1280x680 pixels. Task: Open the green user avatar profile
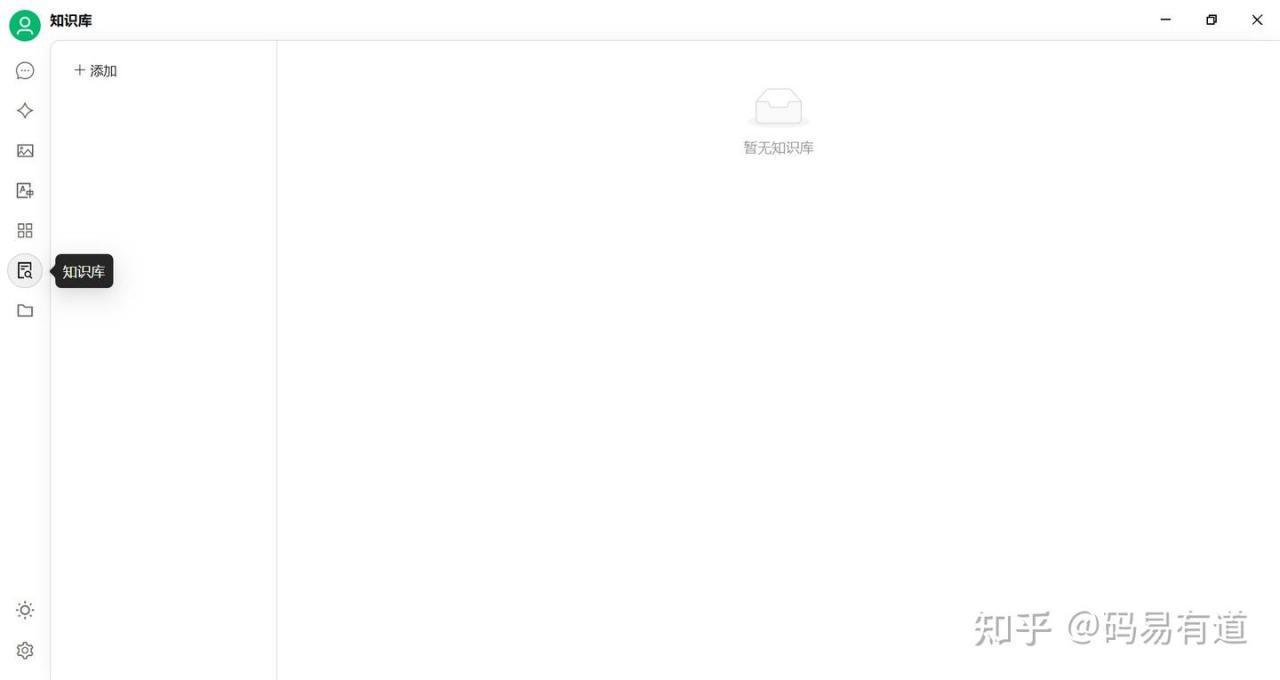click(x=25, y=25)
